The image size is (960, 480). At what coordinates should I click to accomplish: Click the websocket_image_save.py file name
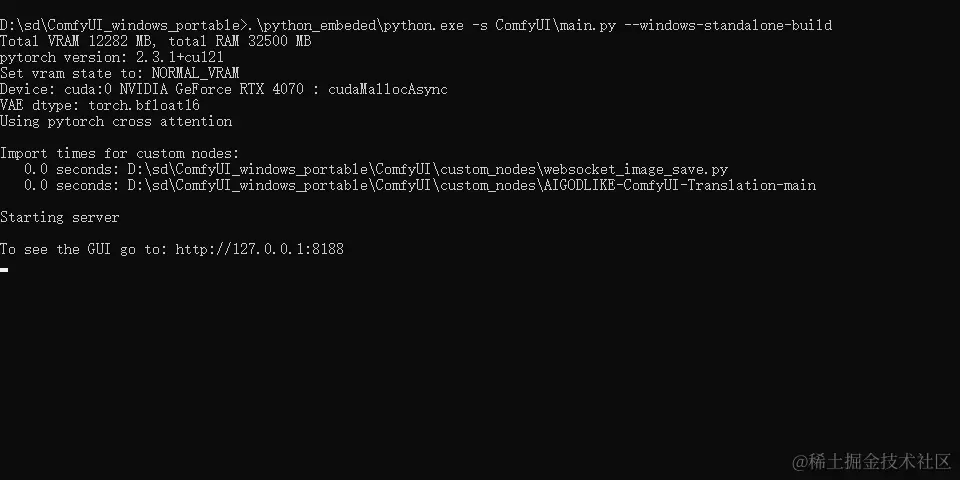pos(636,170)
